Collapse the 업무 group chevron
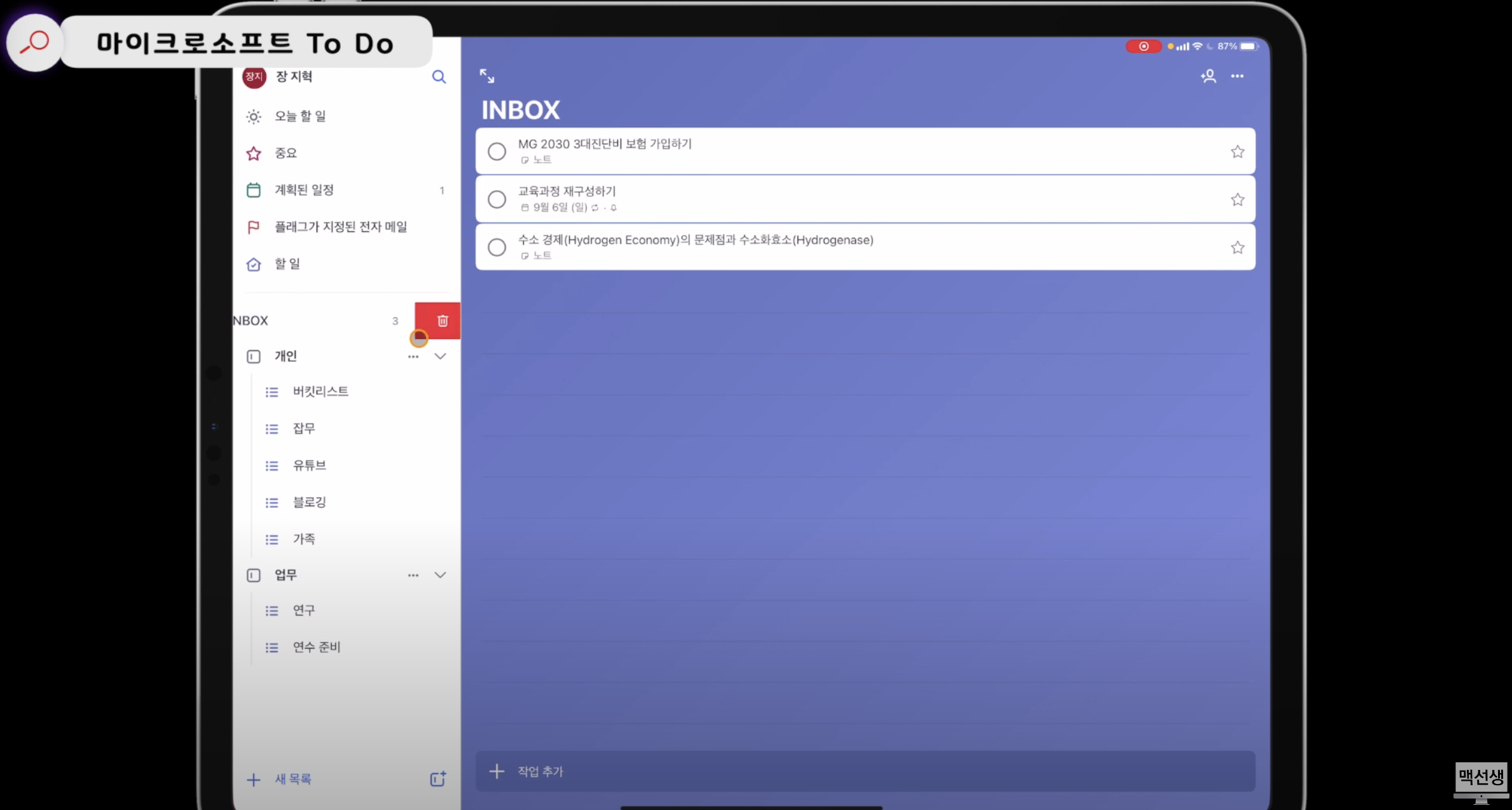The height and width of the screenshot is (810, 1512). coord(440,575)
